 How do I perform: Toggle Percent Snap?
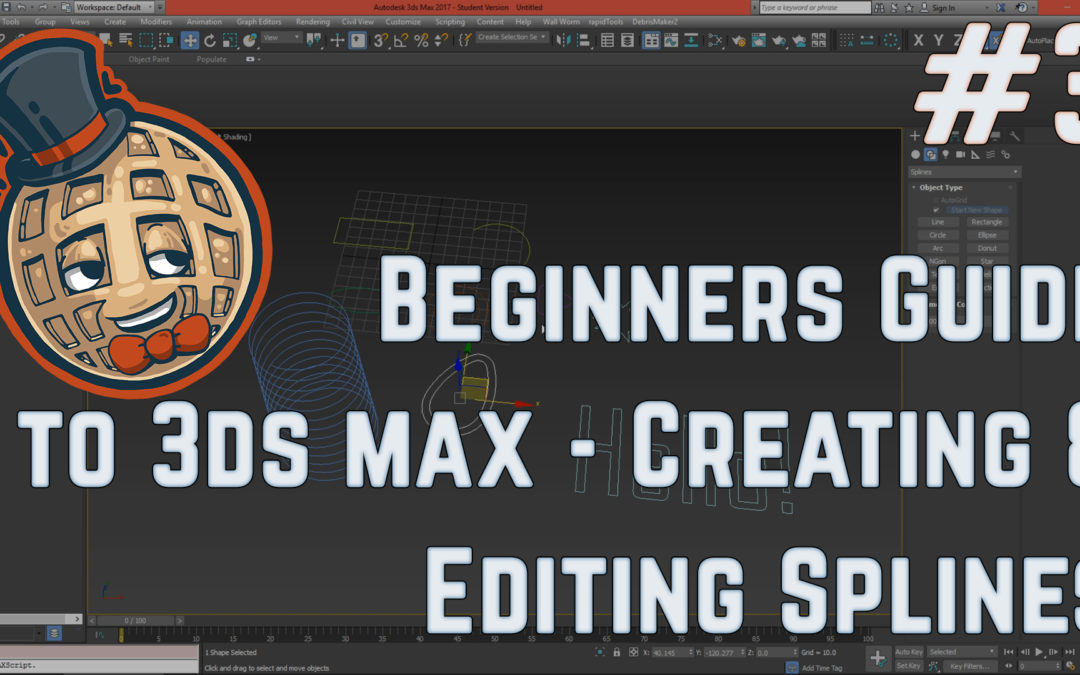421,41
